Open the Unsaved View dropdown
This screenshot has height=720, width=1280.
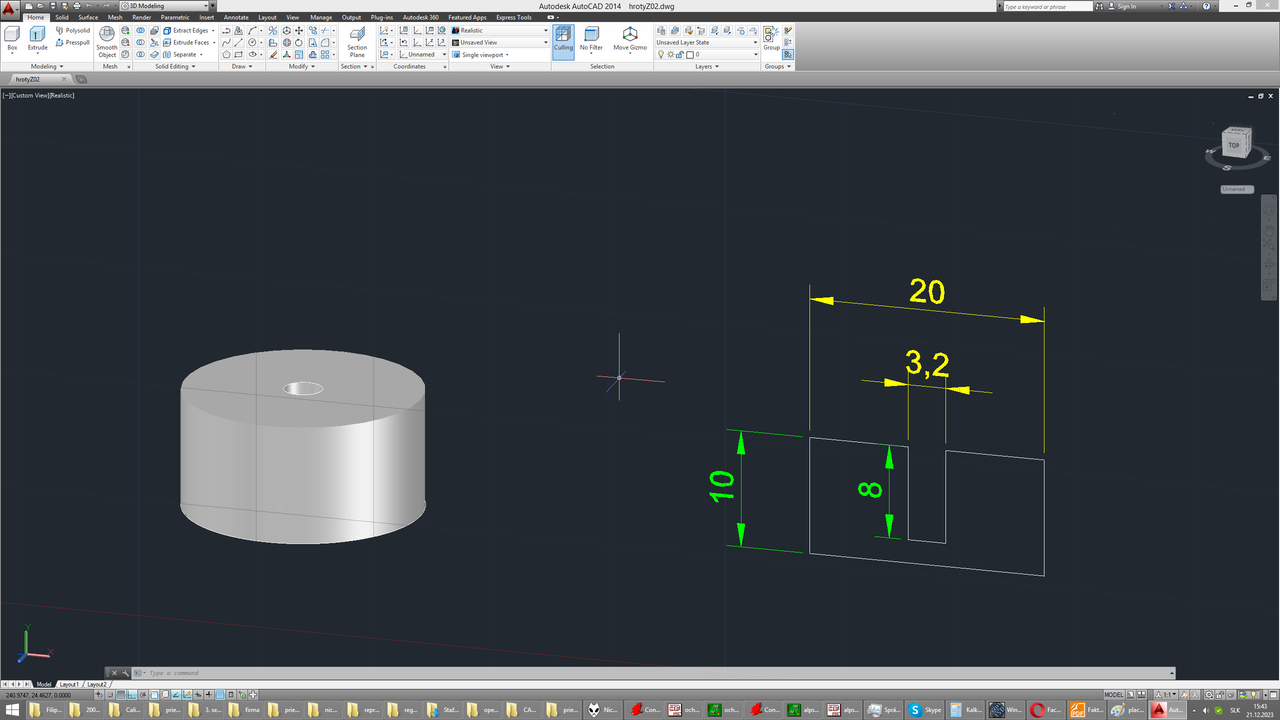pyautogui.click(x=499, y=42)
